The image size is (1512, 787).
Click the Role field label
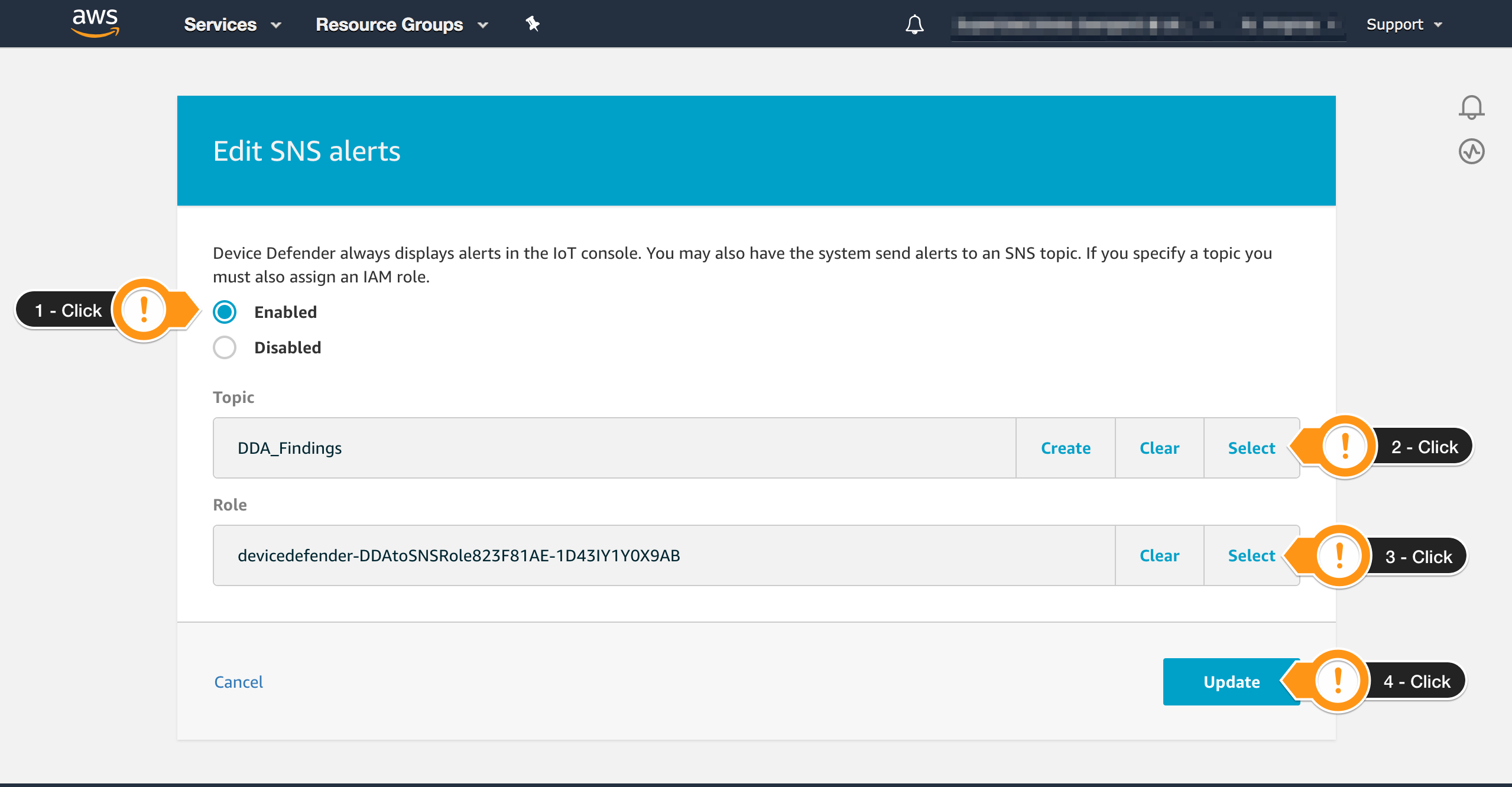pos(230,505)
